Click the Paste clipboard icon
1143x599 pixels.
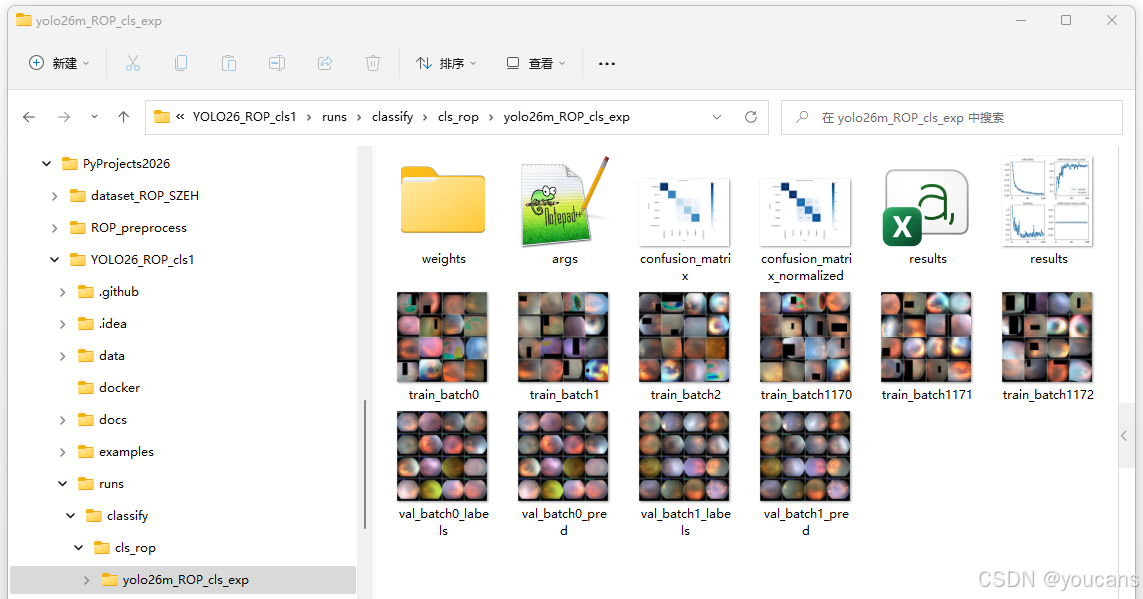(229, 63)
